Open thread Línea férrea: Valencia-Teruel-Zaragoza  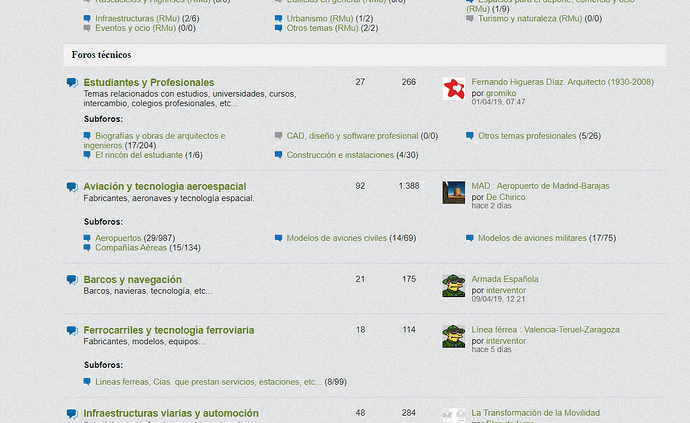click(x=545, y=329)
